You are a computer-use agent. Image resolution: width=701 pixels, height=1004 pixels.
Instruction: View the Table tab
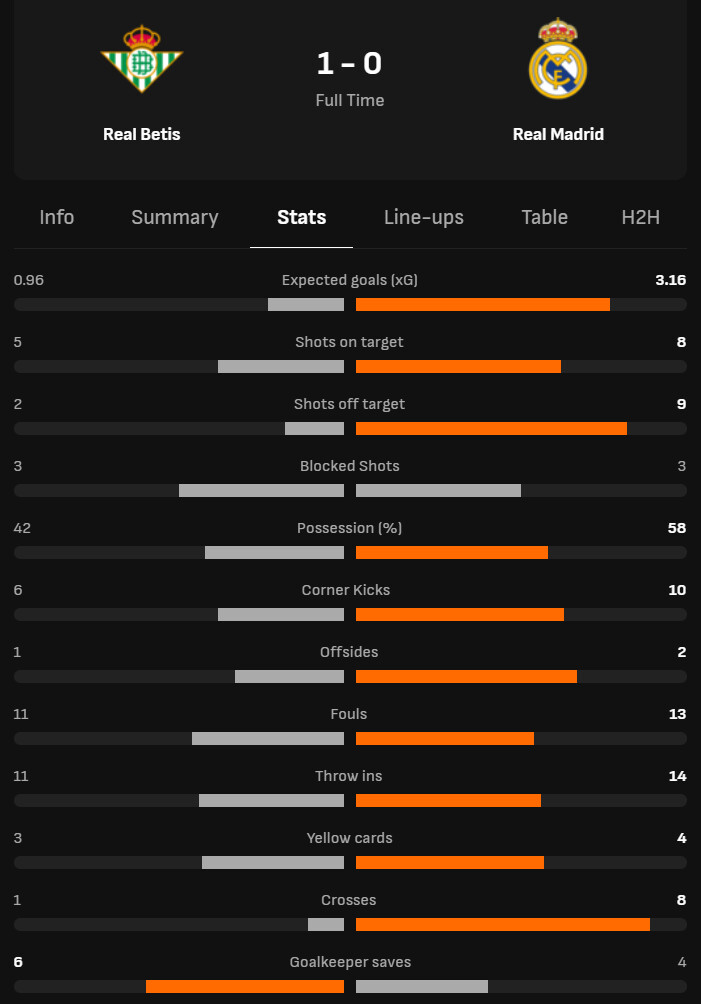click(544, 217)
